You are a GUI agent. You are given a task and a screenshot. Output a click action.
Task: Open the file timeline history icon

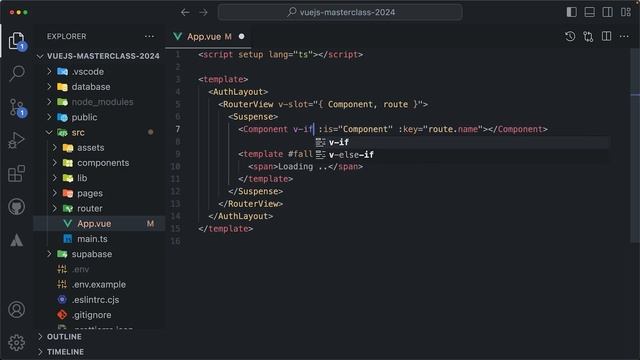570,36
